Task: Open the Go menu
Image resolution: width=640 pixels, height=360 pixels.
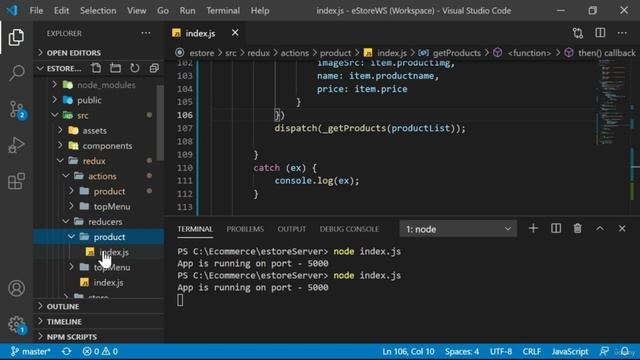Action: (x=162, y=11)
